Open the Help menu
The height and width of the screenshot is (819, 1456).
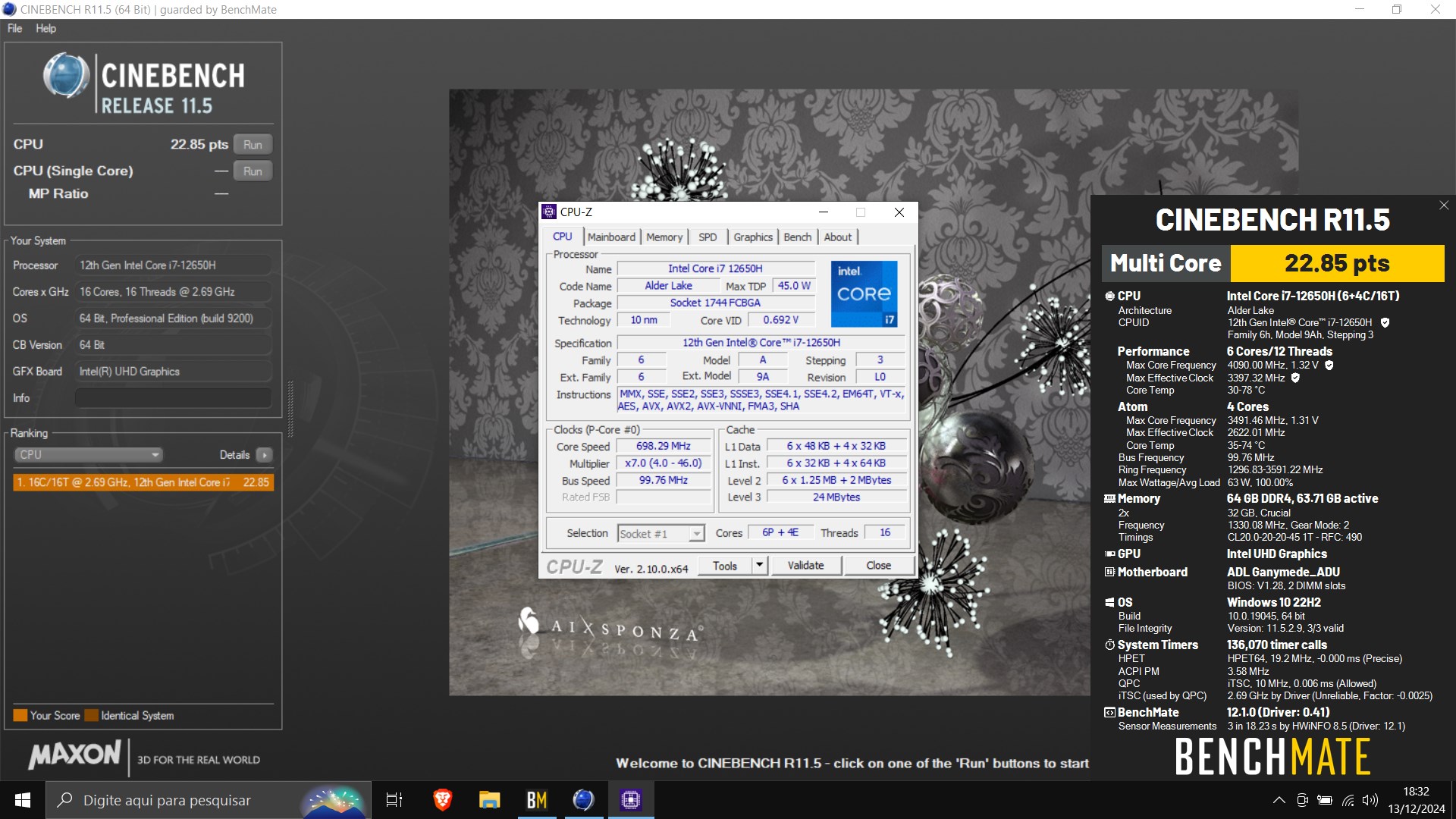click(x=45, y=28)
